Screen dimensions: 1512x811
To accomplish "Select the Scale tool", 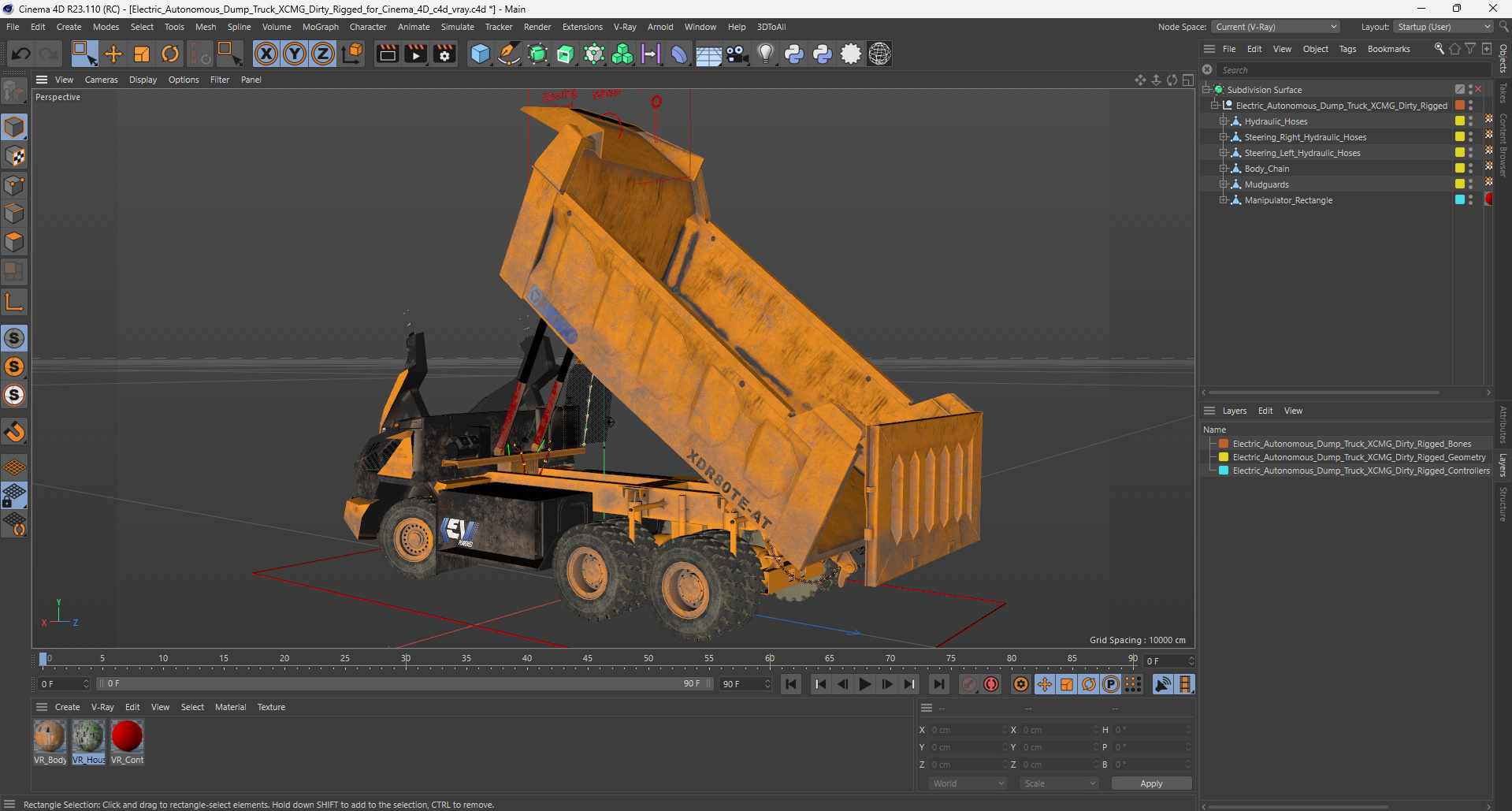I will click(x=142, y=54).
